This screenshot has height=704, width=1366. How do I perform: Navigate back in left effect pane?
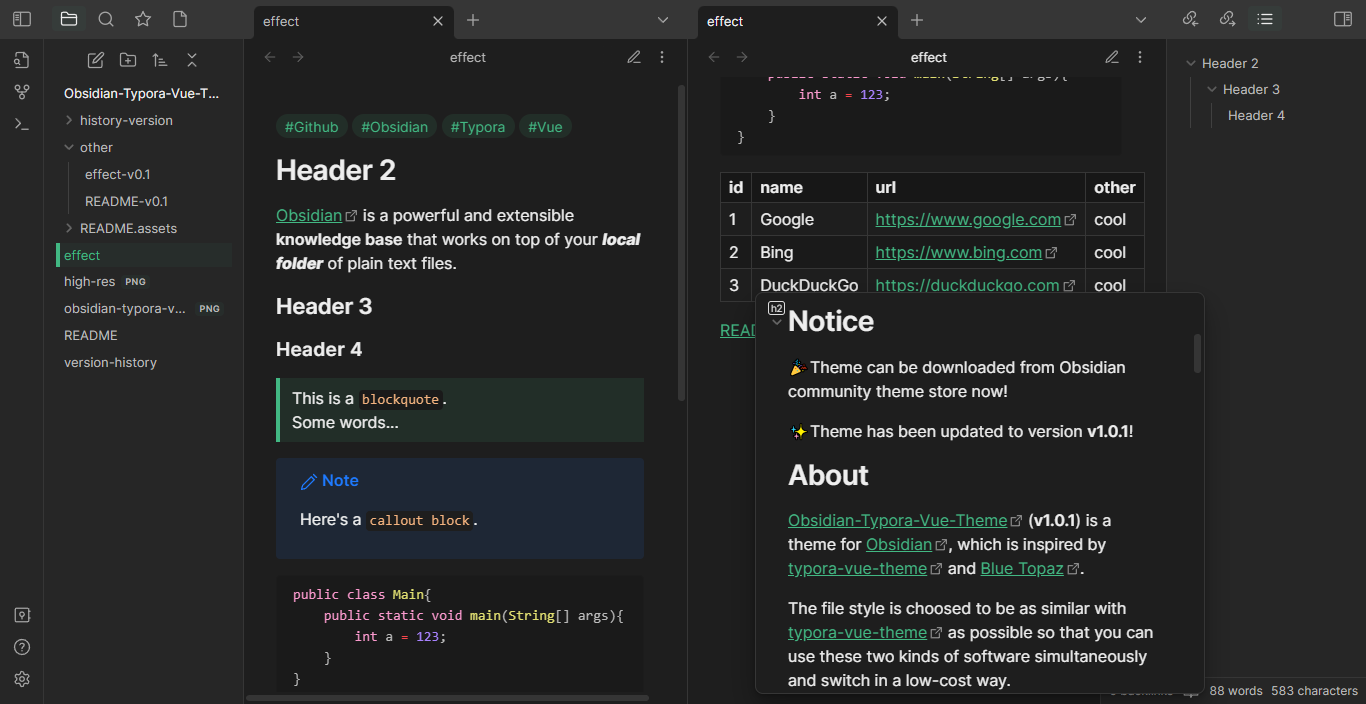(x=270, y=57)
